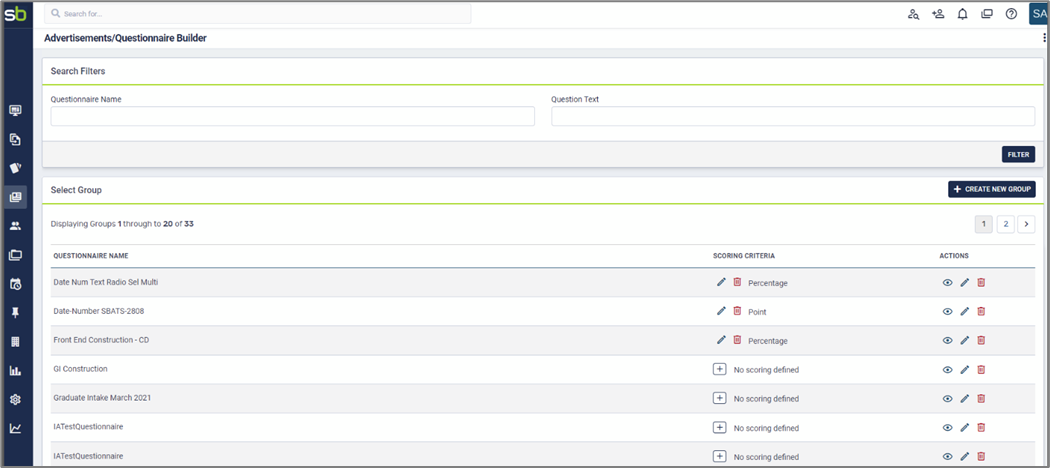The width and height of the screenshot is (1050, 468).
Task: Delete scoring criteria for Date Num Text Radio Sel Multi
Action: point(737,282)
